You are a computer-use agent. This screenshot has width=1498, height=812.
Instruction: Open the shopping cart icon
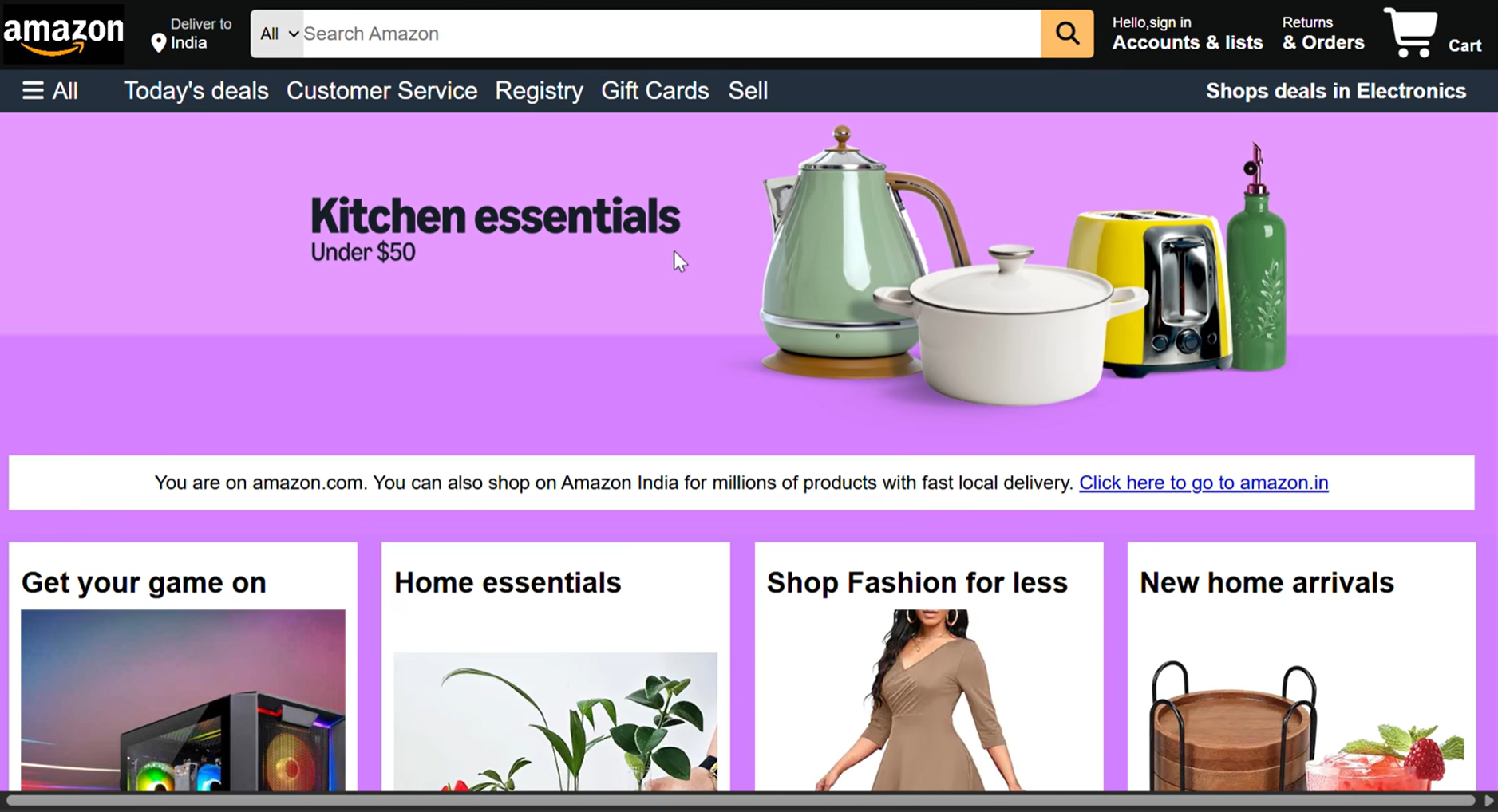click(1411, 33)
